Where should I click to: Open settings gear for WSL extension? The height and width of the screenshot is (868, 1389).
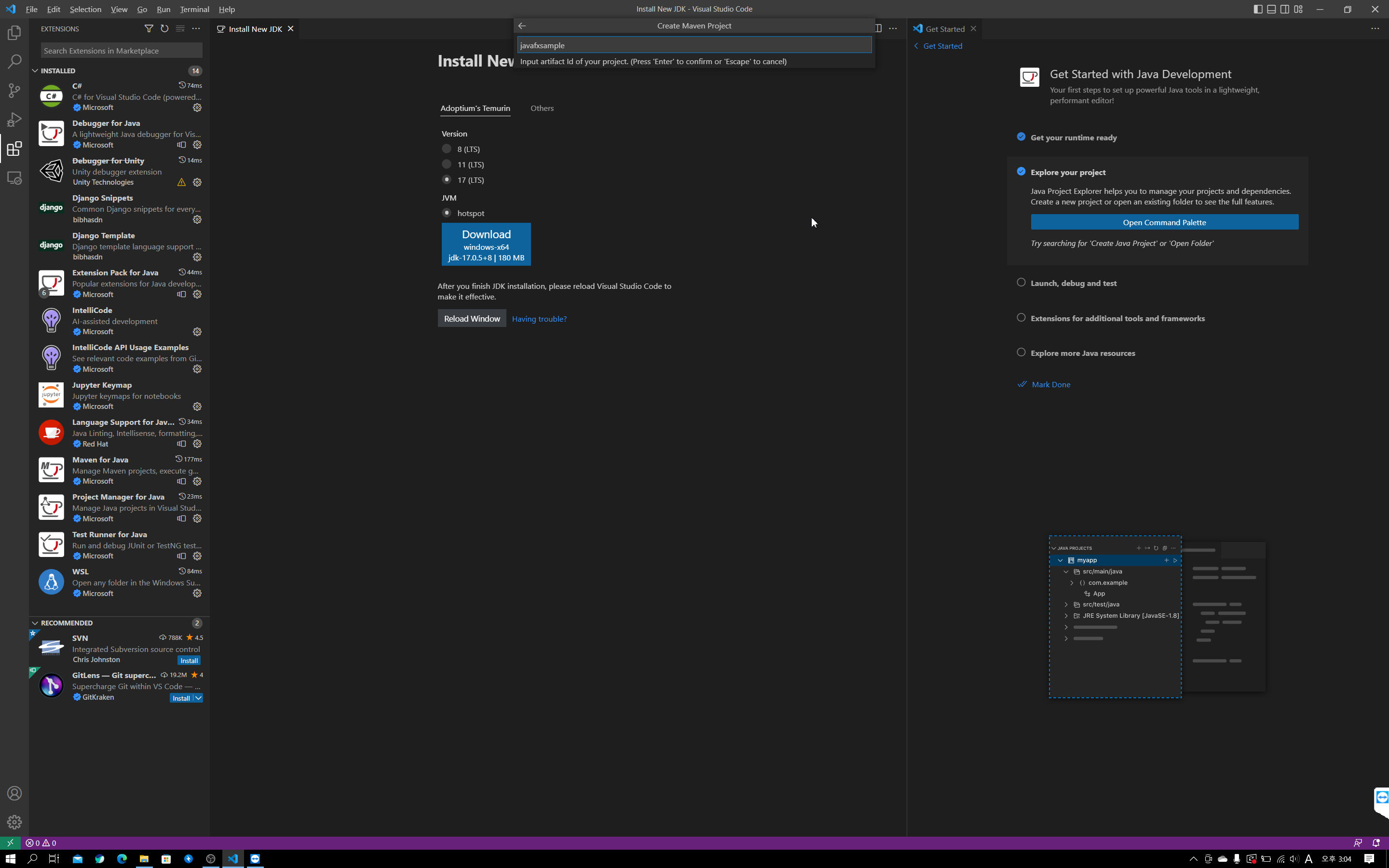(197, 594)
